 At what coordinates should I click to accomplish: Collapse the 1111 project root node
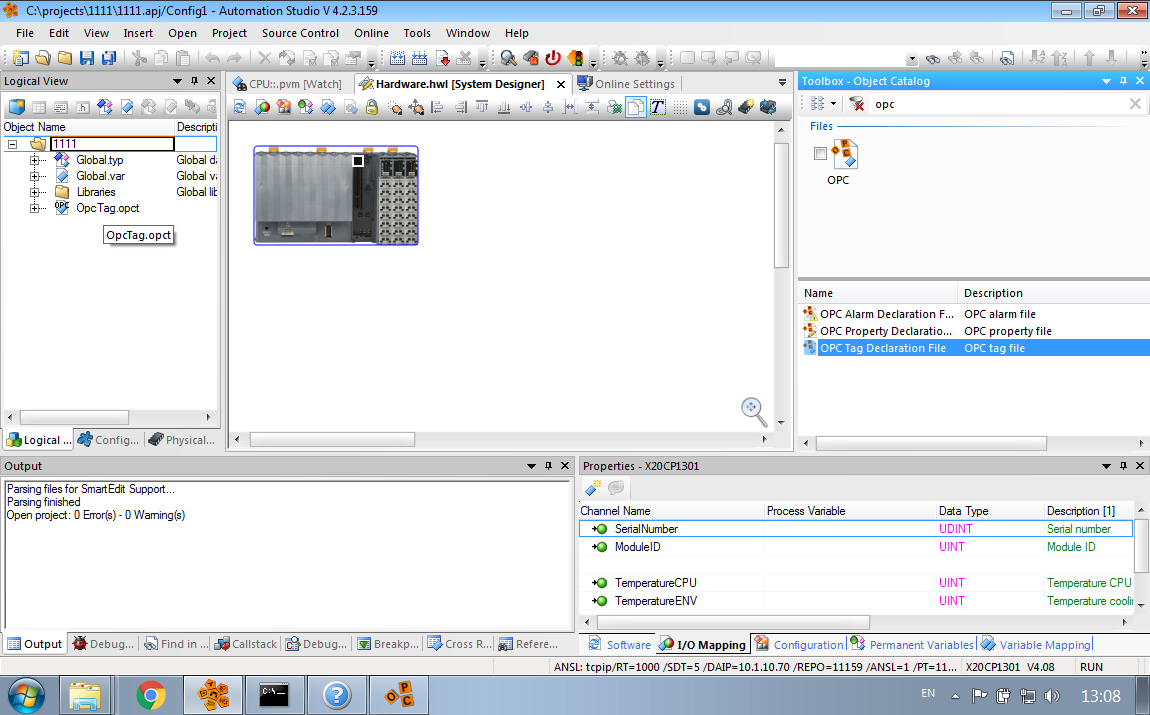coord(12,144)
